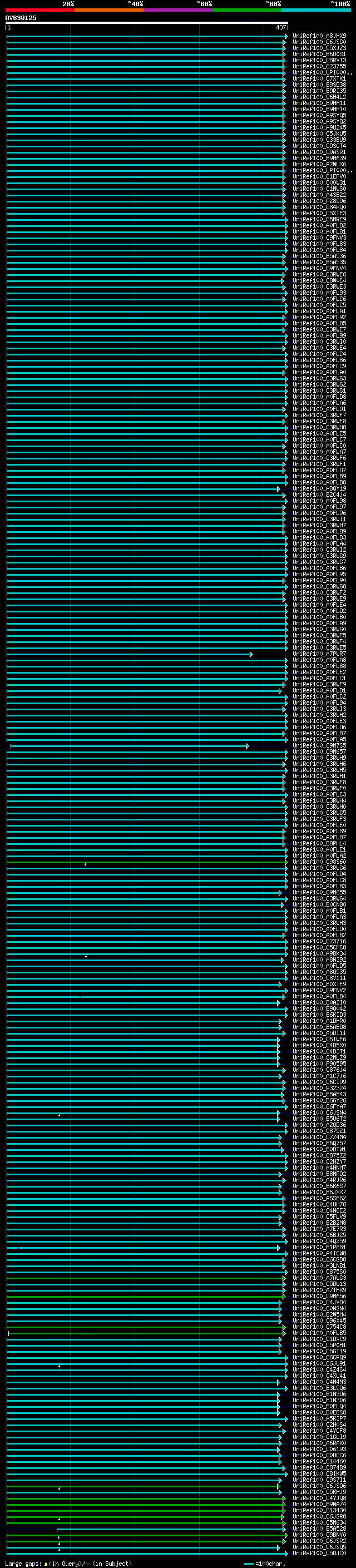Select the UniRef100_A0FLE2 label

pos(319,672)
